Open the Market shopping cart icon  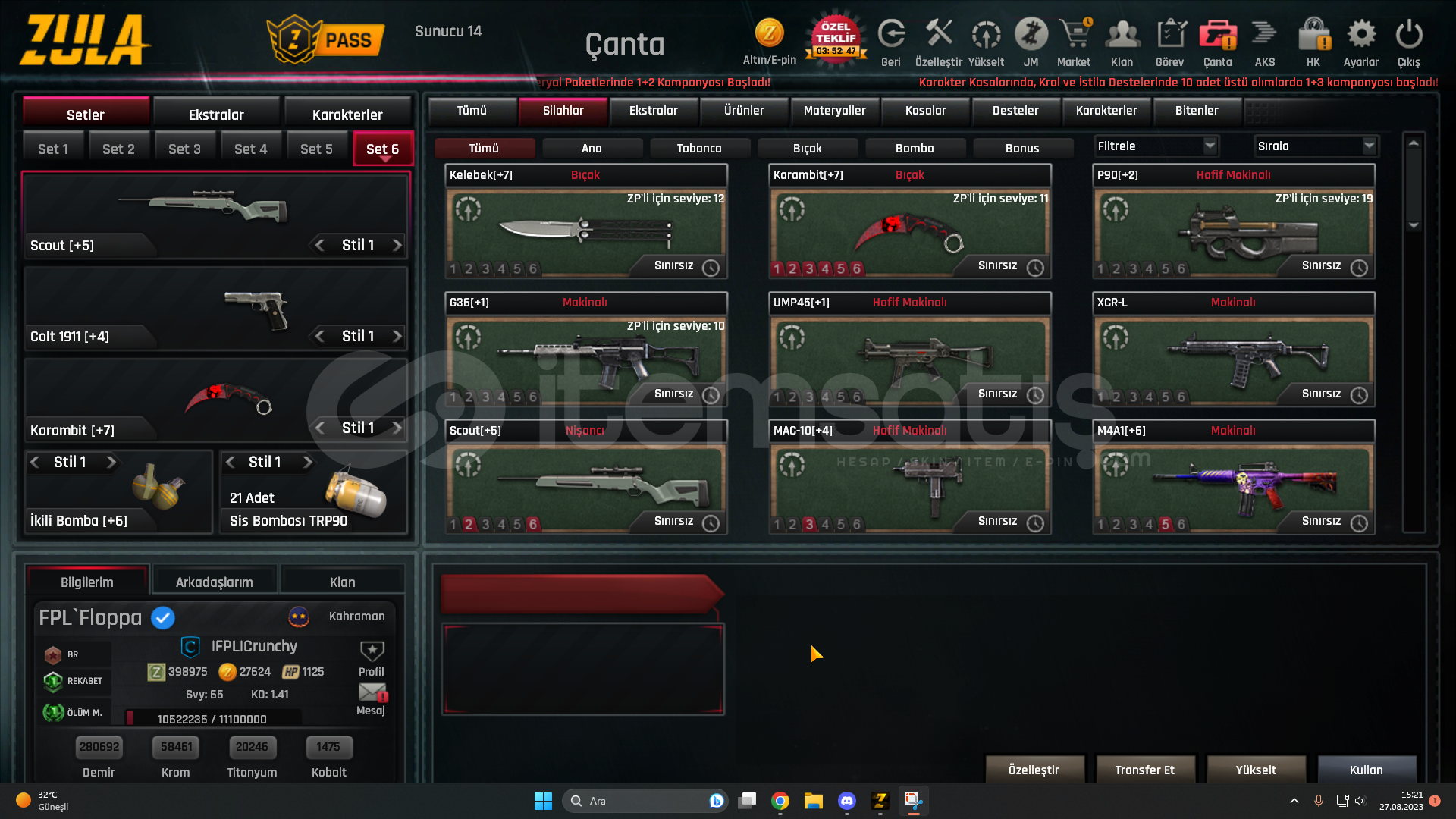pyautogui.click(x=1075, y=34)
